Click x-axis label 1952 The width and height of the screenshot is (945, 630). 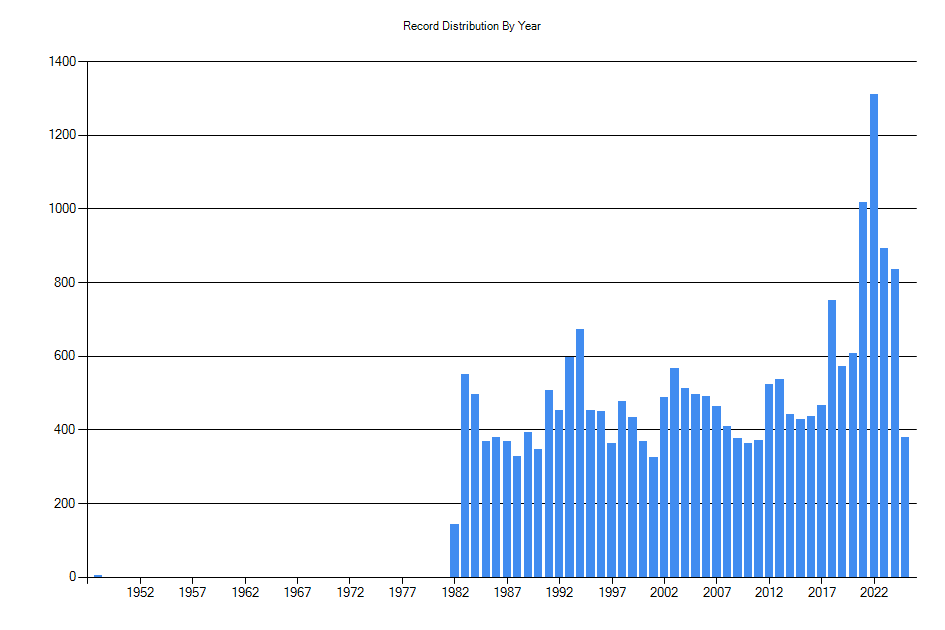[x=140, y=593]
